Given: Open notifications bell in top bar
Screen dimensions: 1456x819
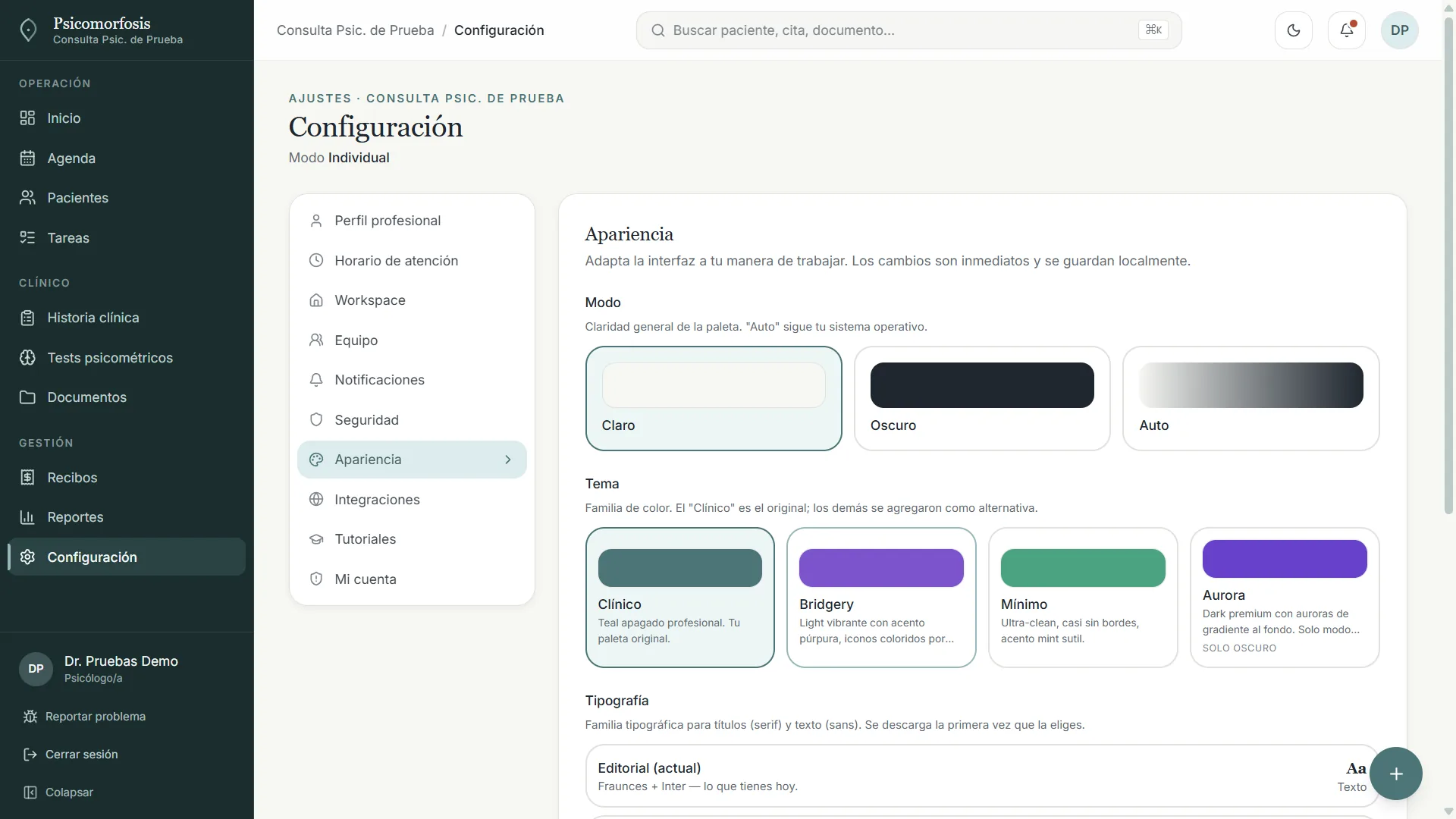Looking at the screenshot, I should (1346, 30).
